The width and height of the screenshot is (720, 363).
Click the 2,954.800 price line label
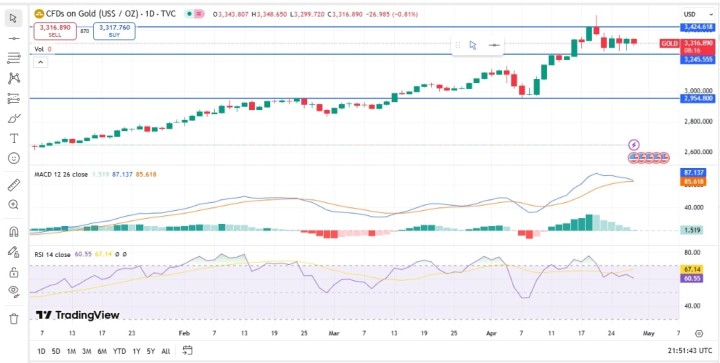pyautogui.click(x=698, y=98)
